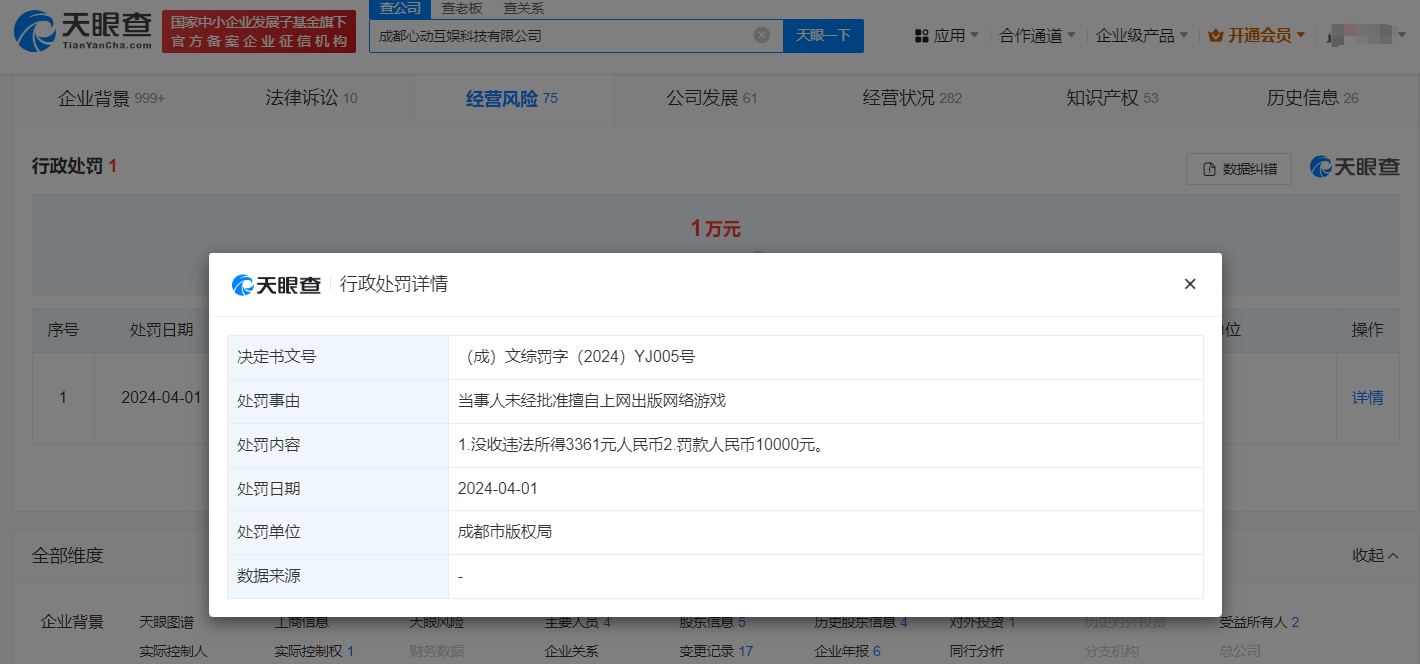Click the dialog's 处罚日期 2024-04-01 value
Image resolution: width=1420 pixels, height=664 pixels.
[x=498, y=488]
